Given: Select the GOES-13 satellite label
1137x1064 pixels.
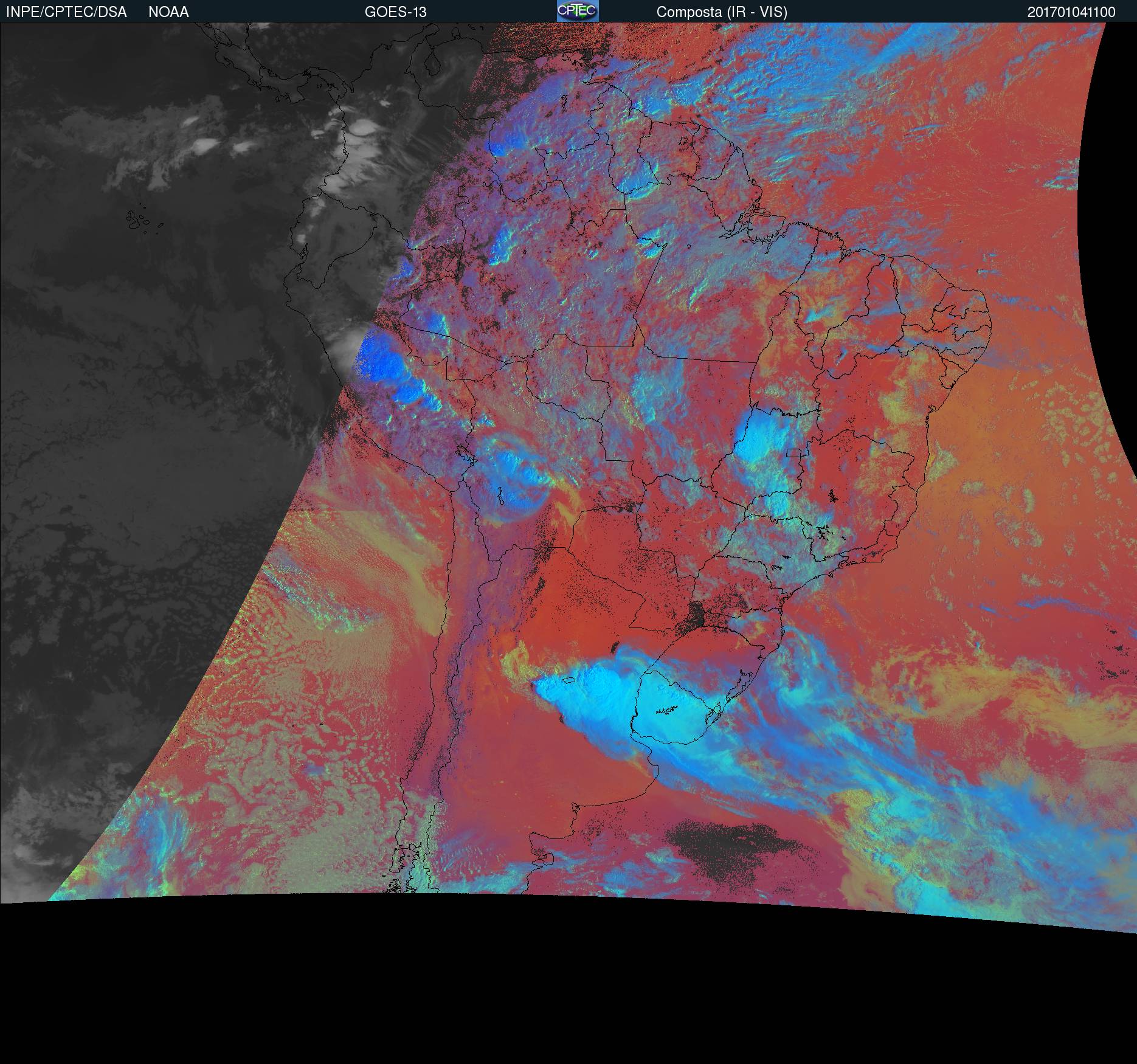Looking at the screenshot, I should click(x=395, y=12).
